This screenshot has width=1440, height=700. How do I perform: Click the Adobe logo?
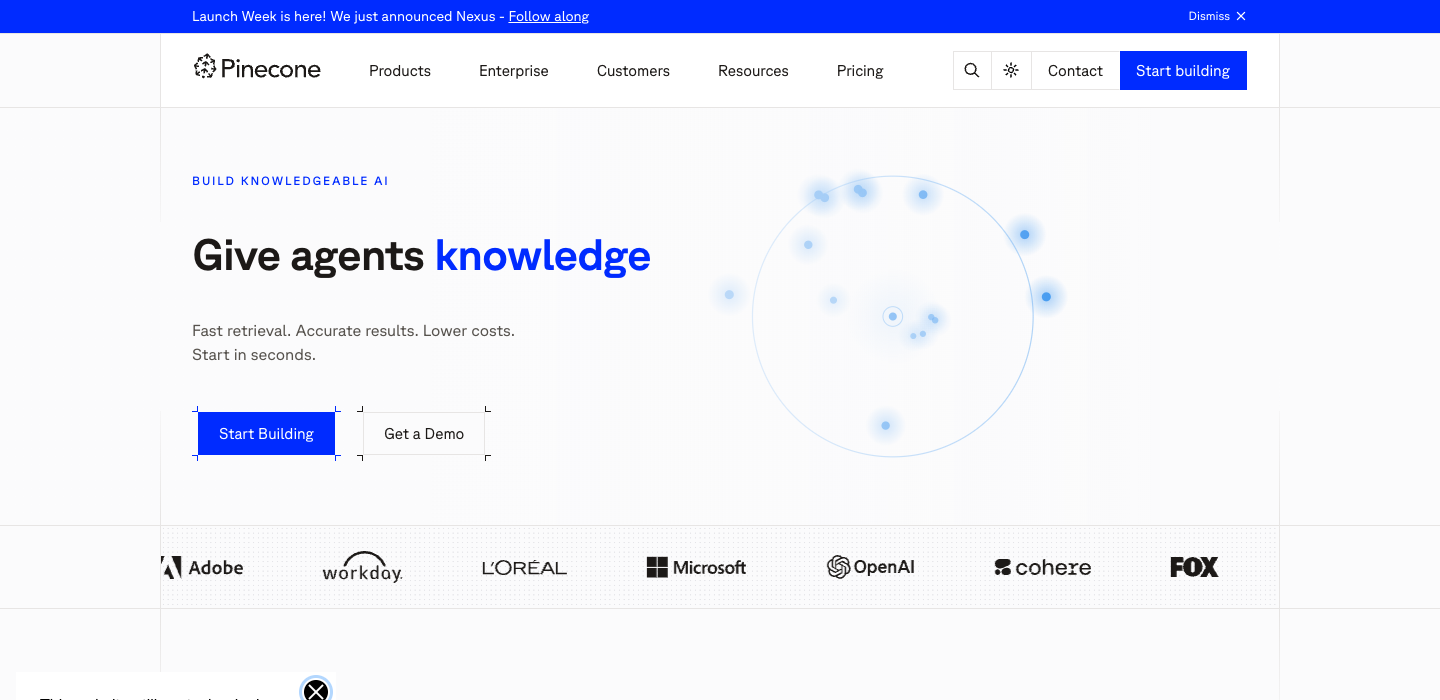pos(202,567)
